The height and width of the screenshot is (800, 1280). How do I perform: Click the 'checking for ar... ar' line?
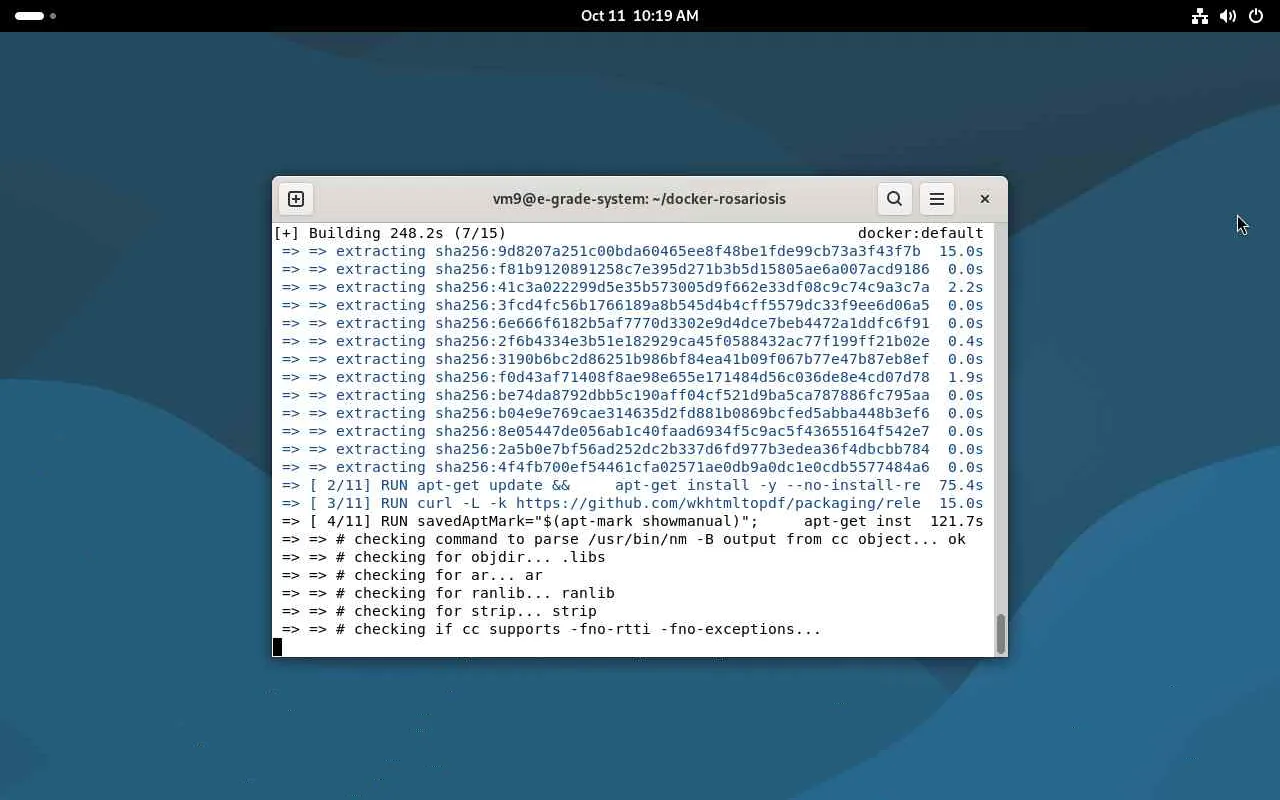412,575
